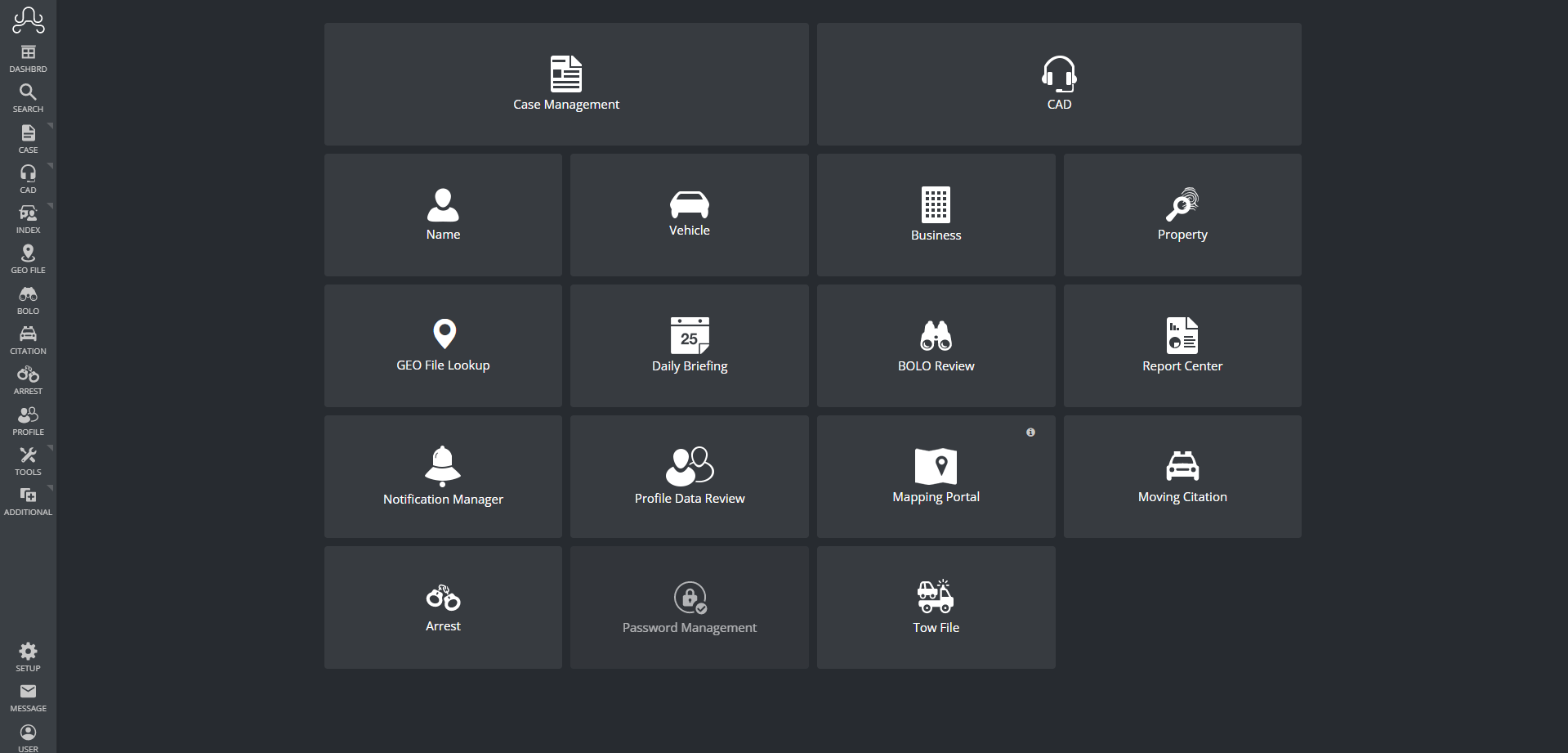Viewport: 1568px width, 753px height.
Task: Open the INDEX sidebar section
Action: pos(27,217)
